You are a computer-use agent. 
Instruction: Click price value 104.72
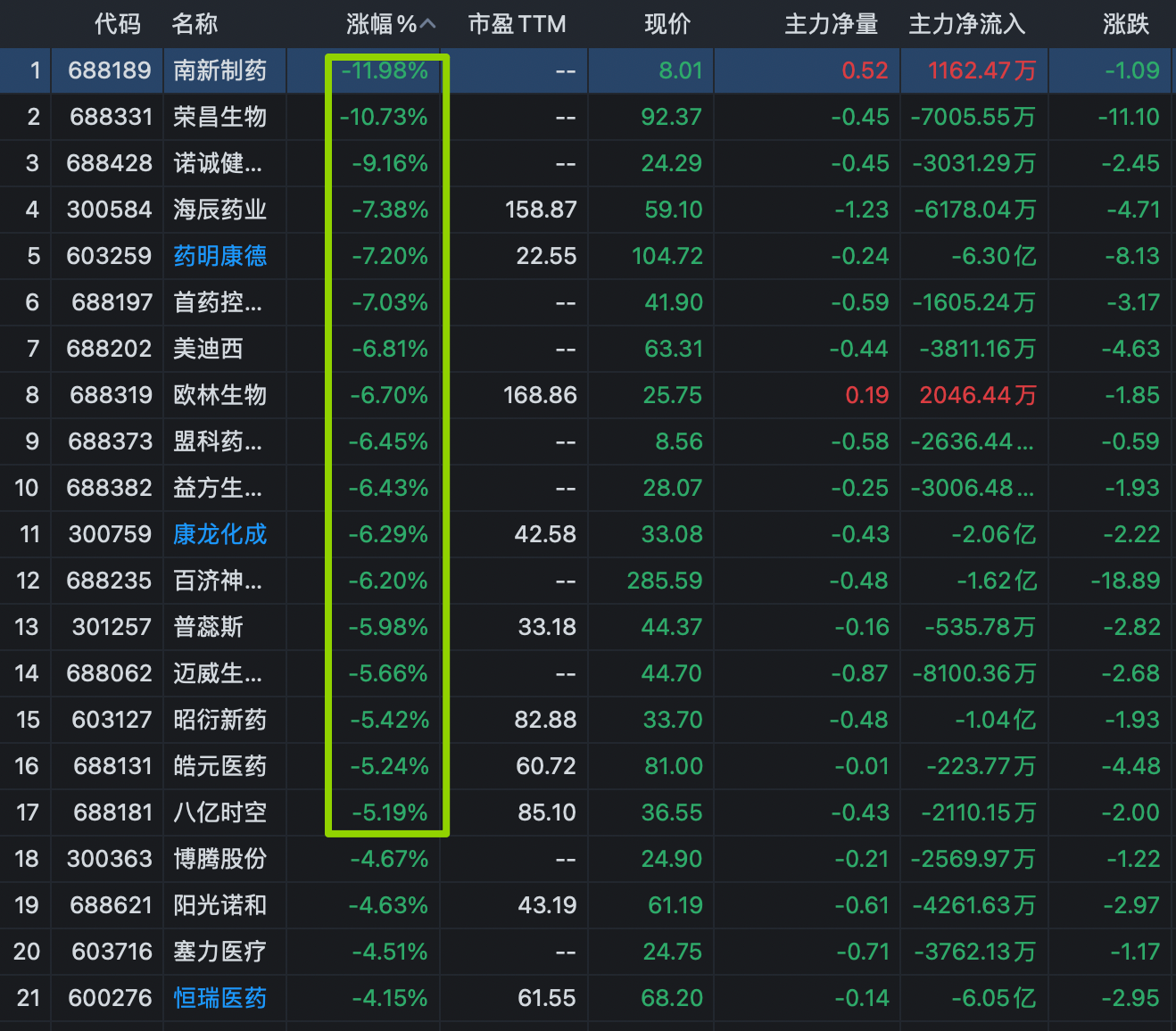click(x=667, y=256)
